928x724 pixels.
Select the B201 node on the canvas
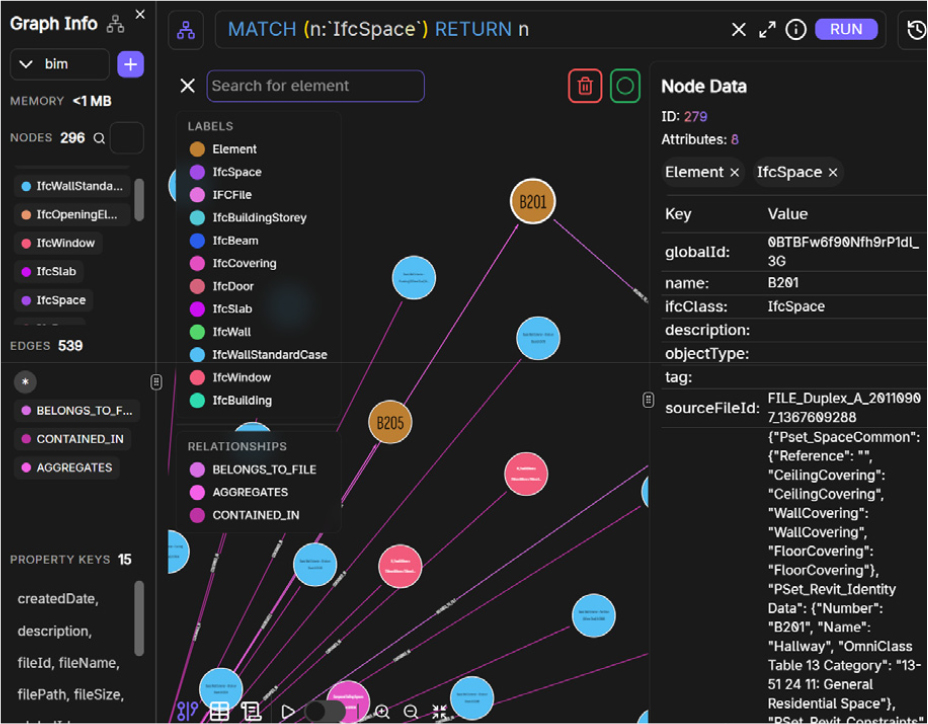(x=533, y=201)
